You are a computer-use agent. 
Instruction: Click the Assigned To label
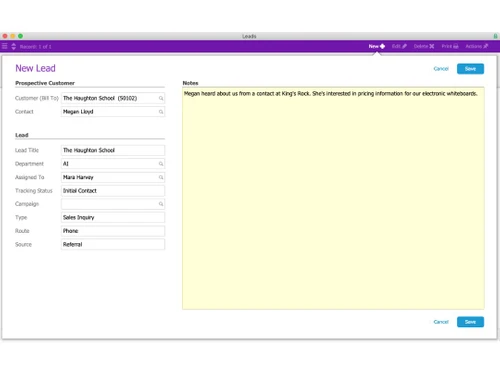coord(29,177)
